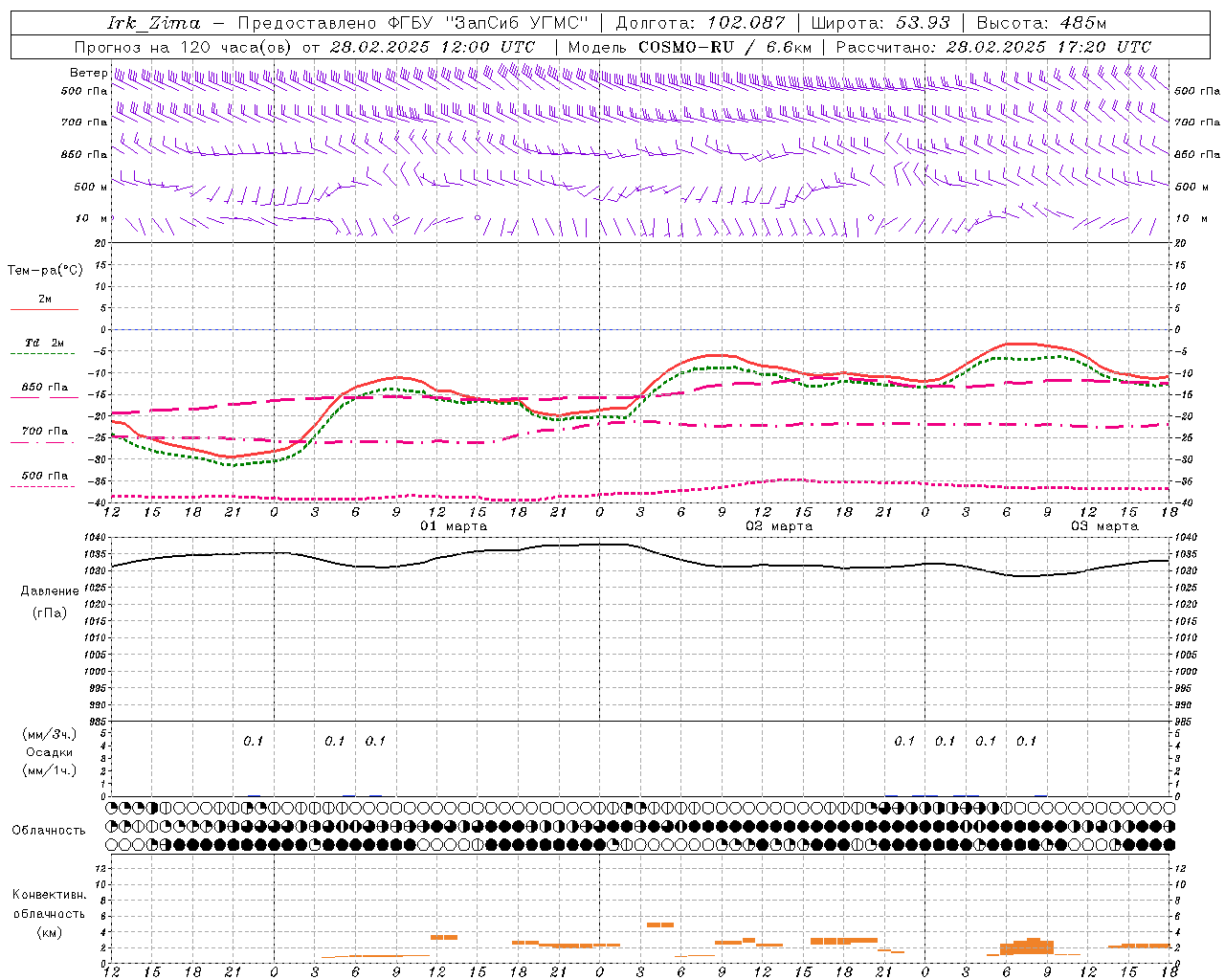
Task: Click the Конвективн. облачность panel label
Action: [x=49, y=904]
